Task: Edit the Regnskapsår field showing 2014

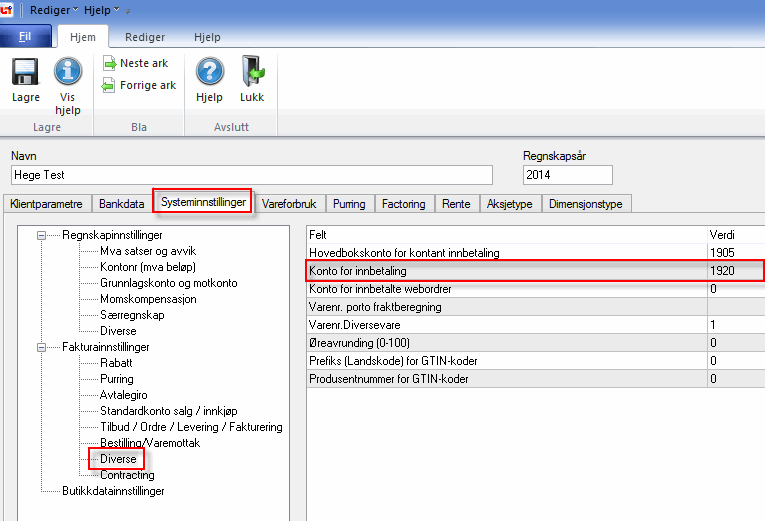Action: pyautogui.click(x=567, y=175)
